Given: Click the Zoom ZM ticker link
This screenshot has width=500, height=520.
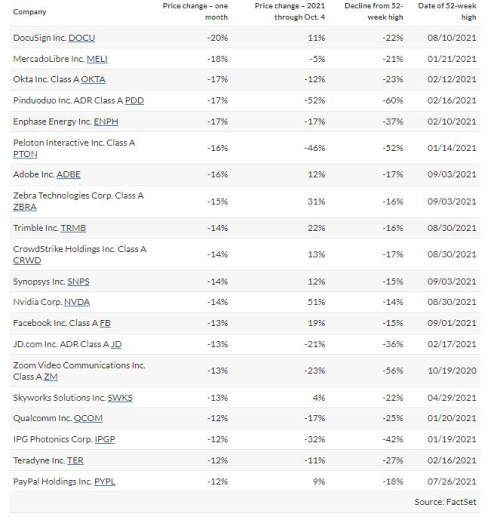Looking at the screenshot, I should [x=51, y=377].
